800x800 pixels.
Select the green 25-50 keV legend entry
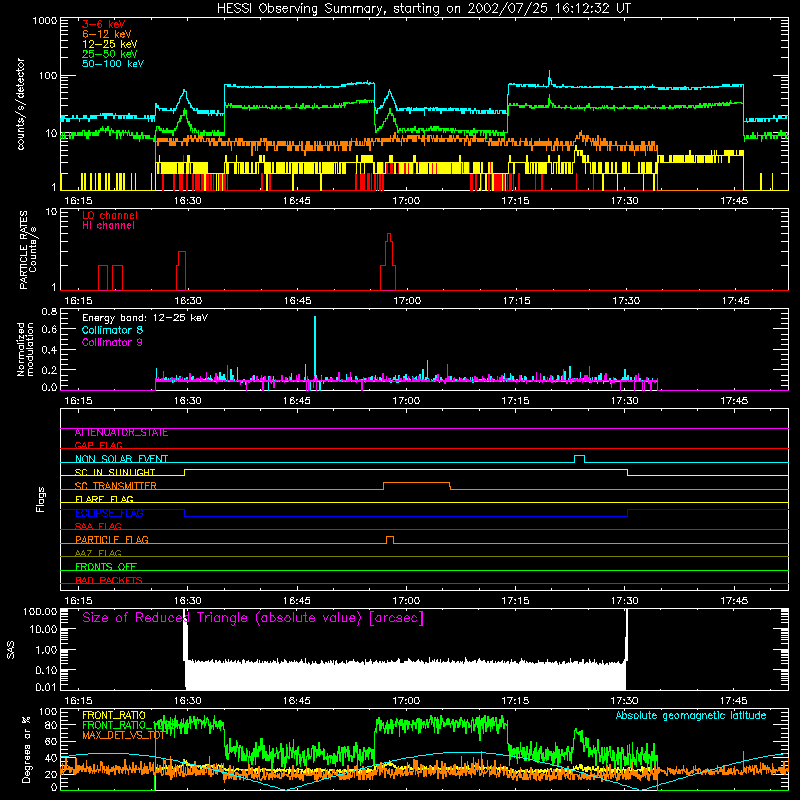tap(110, 54)
